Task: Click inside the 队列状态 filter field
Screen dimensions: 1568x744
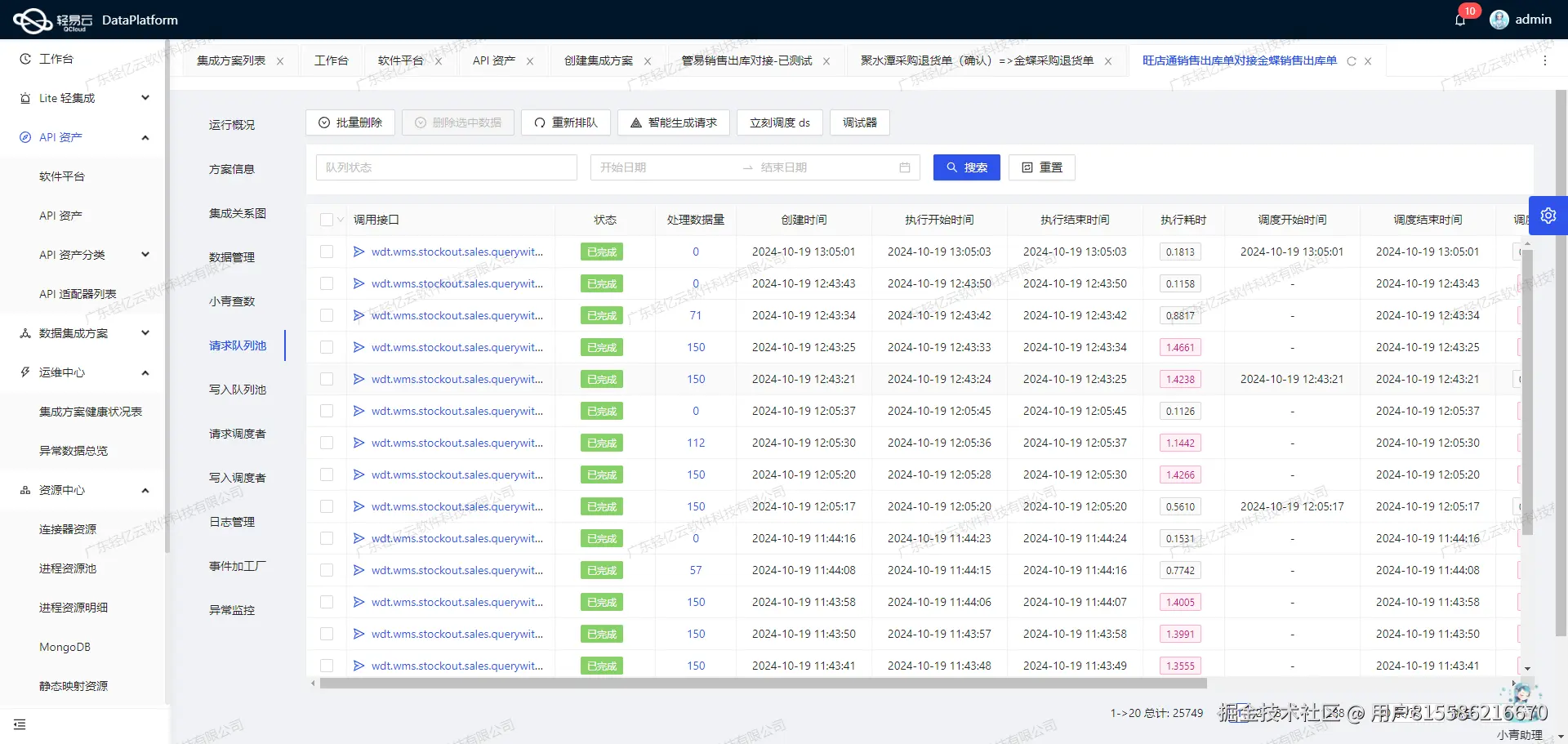Action: pos(446,167)
